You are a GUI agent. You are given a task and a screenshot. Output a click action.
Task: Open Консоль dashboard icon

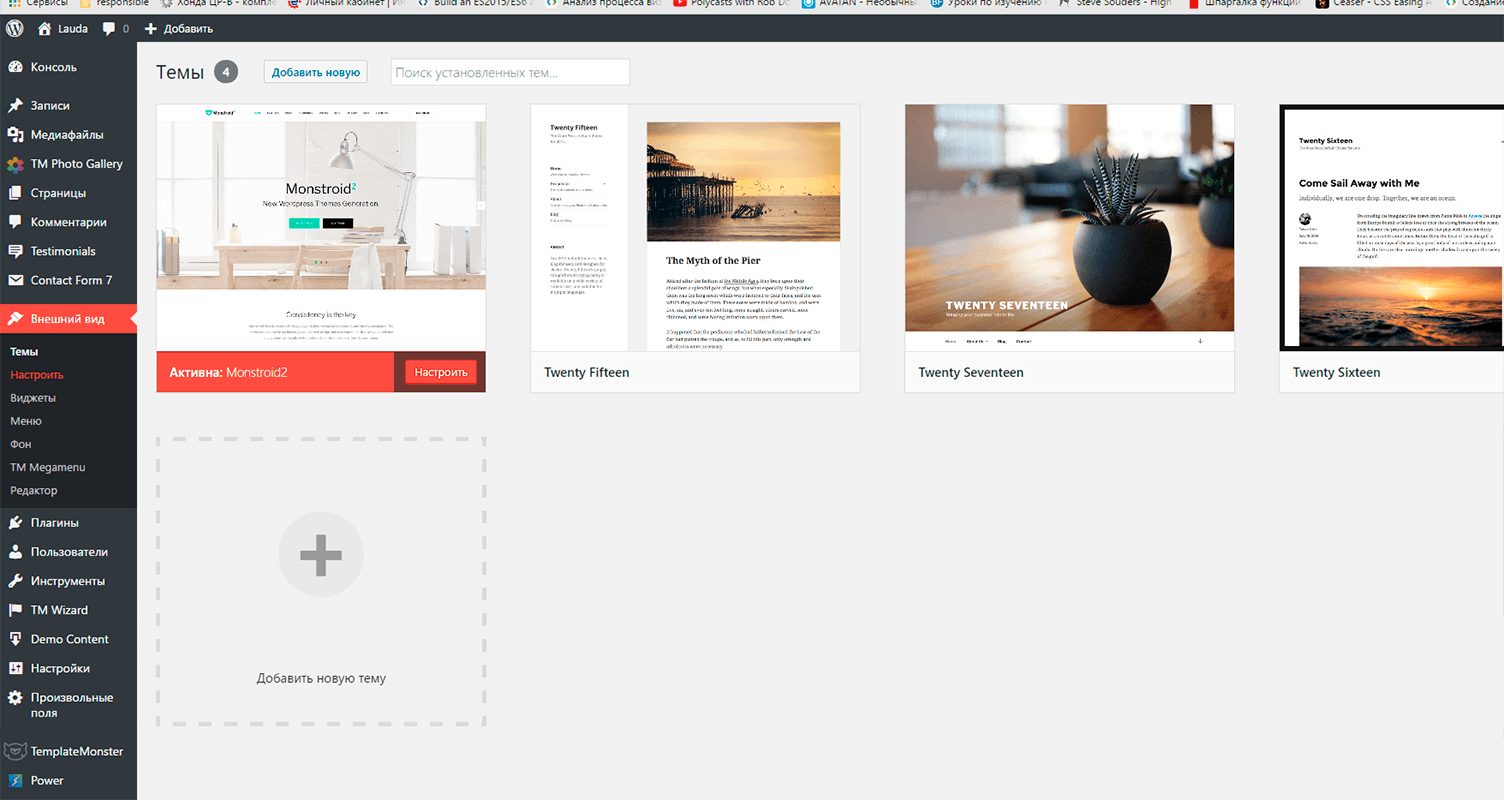point(15,67)
